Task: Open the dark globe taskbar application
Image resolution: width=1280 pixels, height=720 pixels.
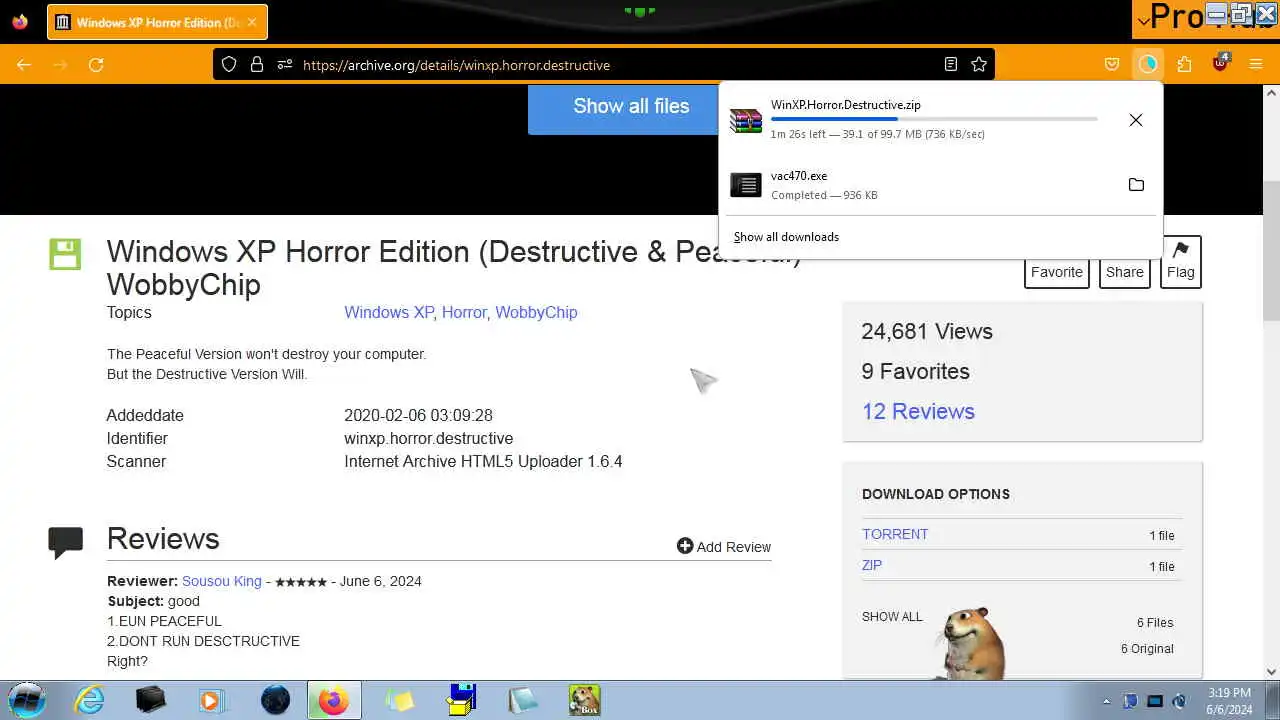Action: coord(275,700)
